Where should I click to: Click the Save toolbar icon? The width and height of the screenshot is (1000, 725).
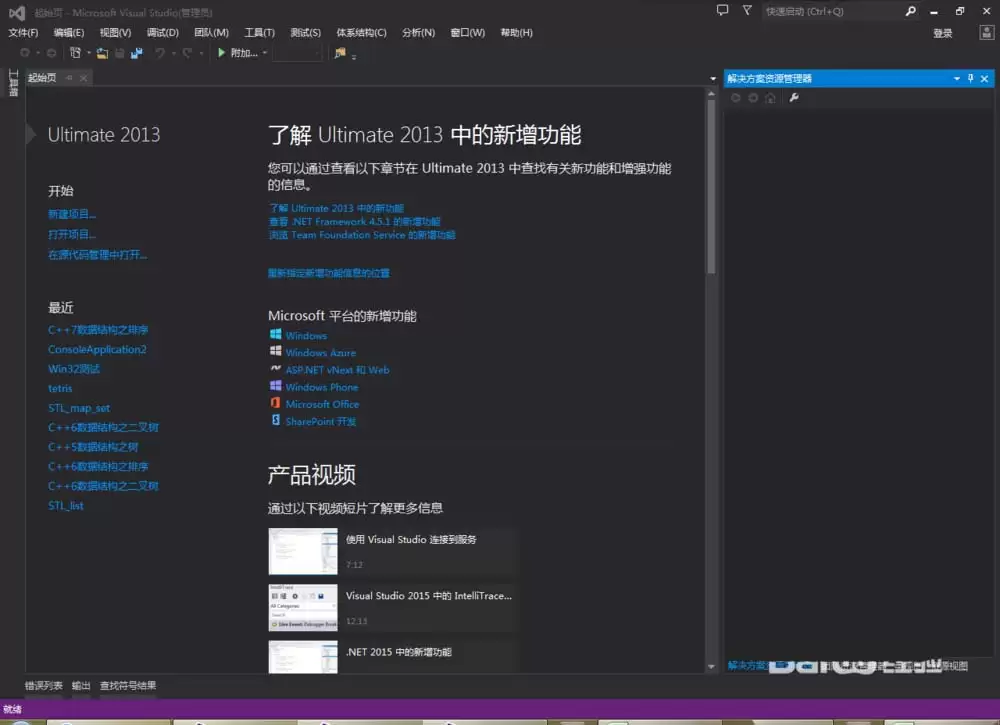[120, 53]
